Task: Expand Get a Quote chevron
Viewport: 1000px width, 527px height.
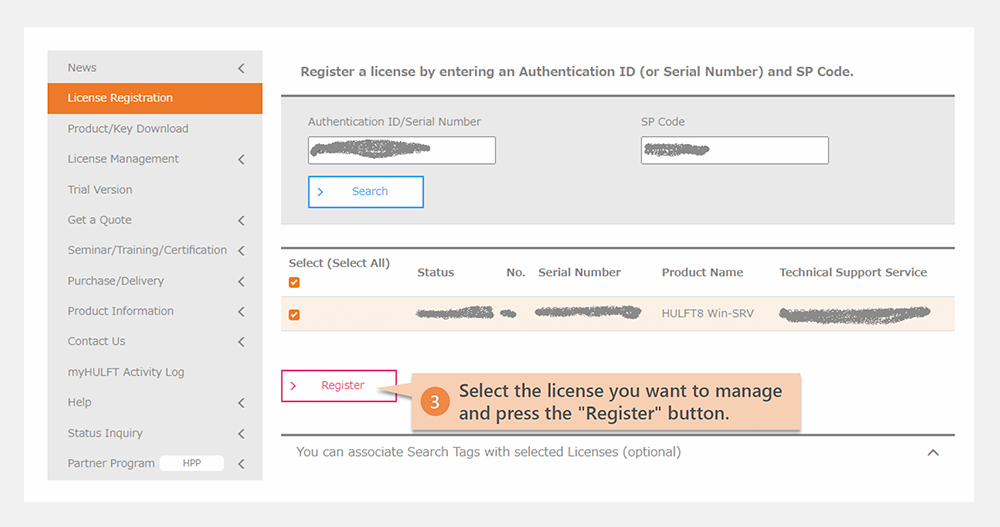Action: [241, 220]
